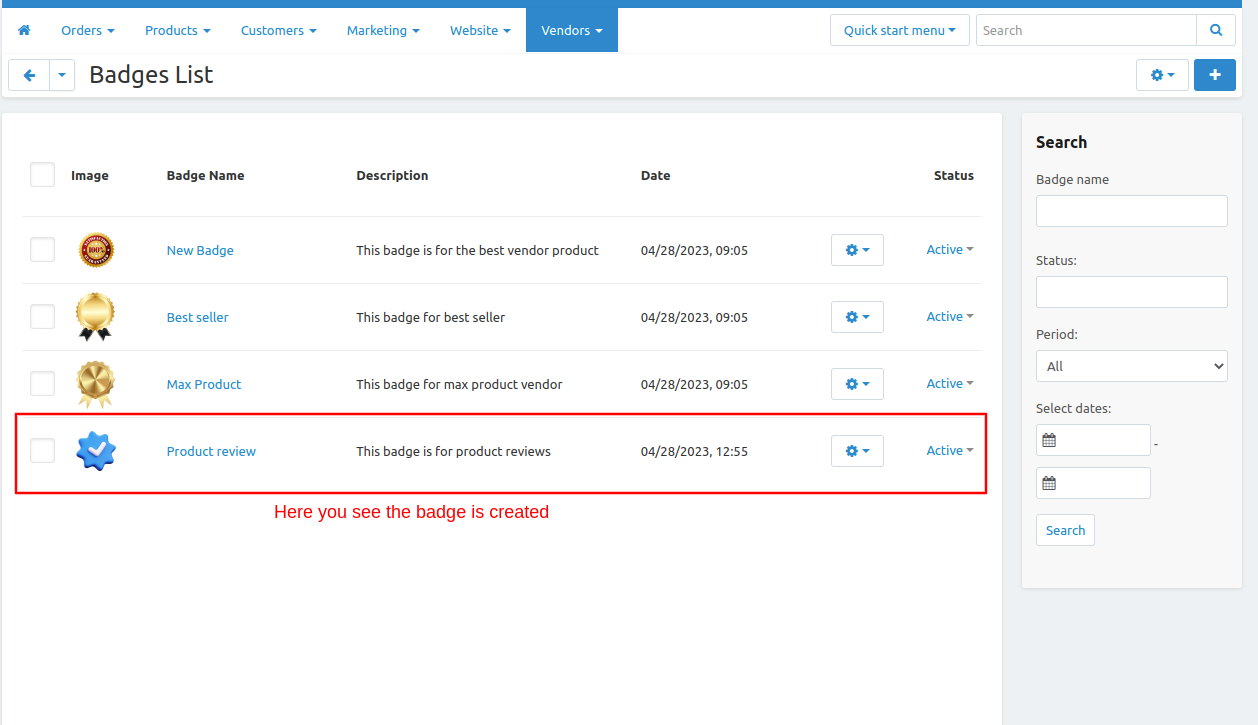The image size is (1258, 725).
Task: Open the gear menu for the Product review row
Action: point(857,451)
